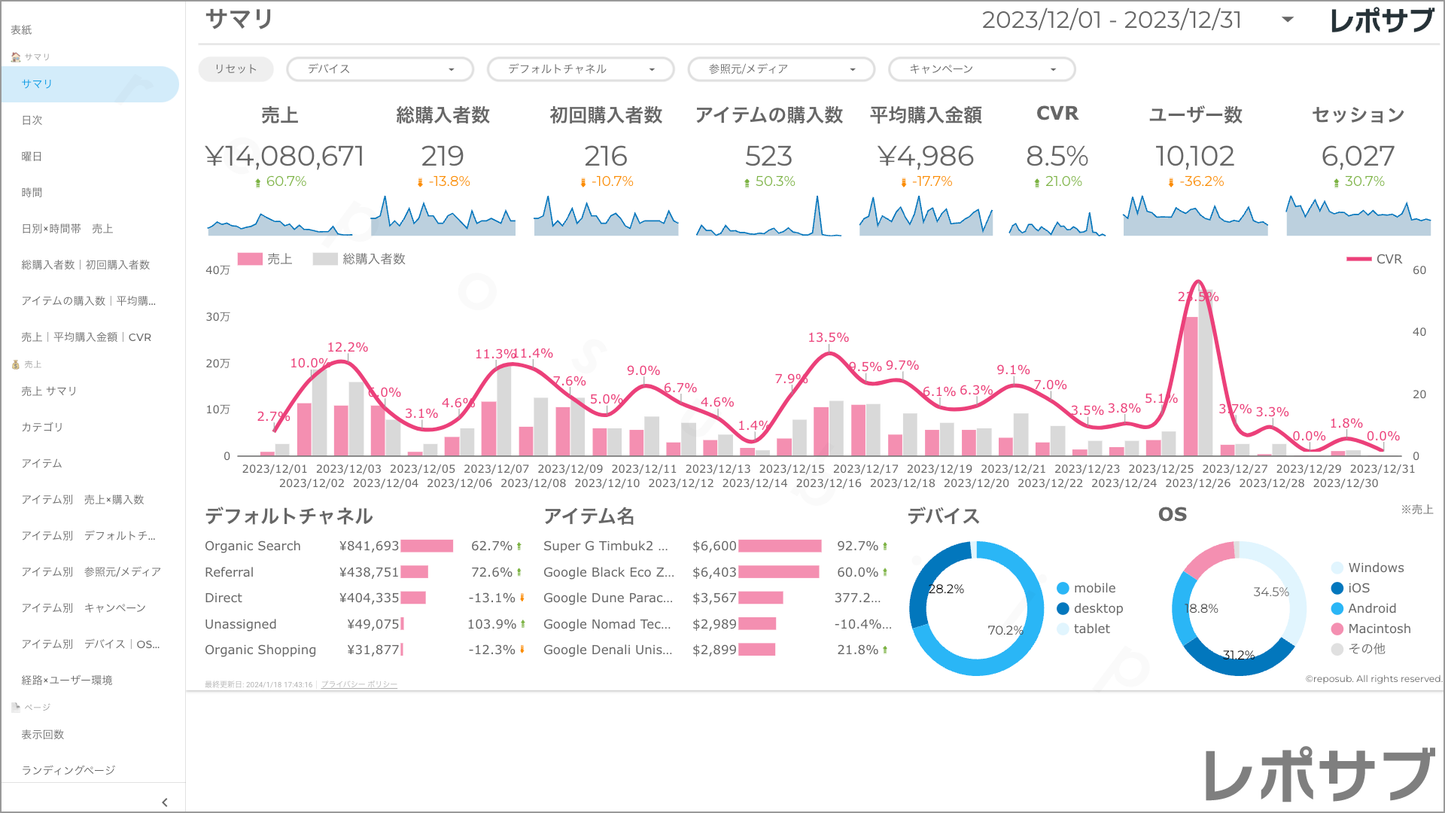Click the orange down arrow under ユーザー数
Viewport: 1445px width, 813px height.
1171,183
